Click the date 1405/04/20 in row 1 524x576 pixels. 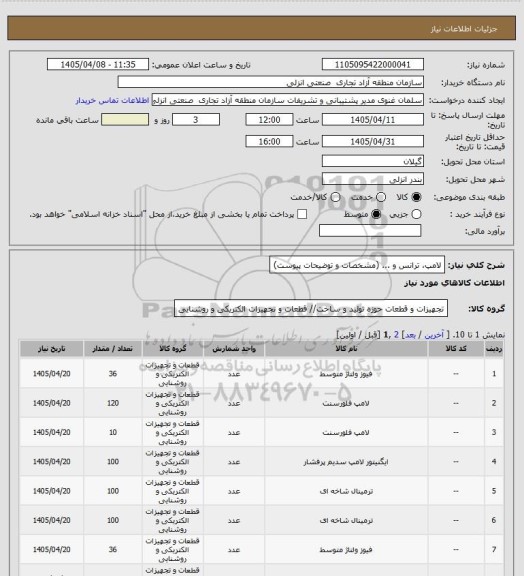click(x=51, y=374)
